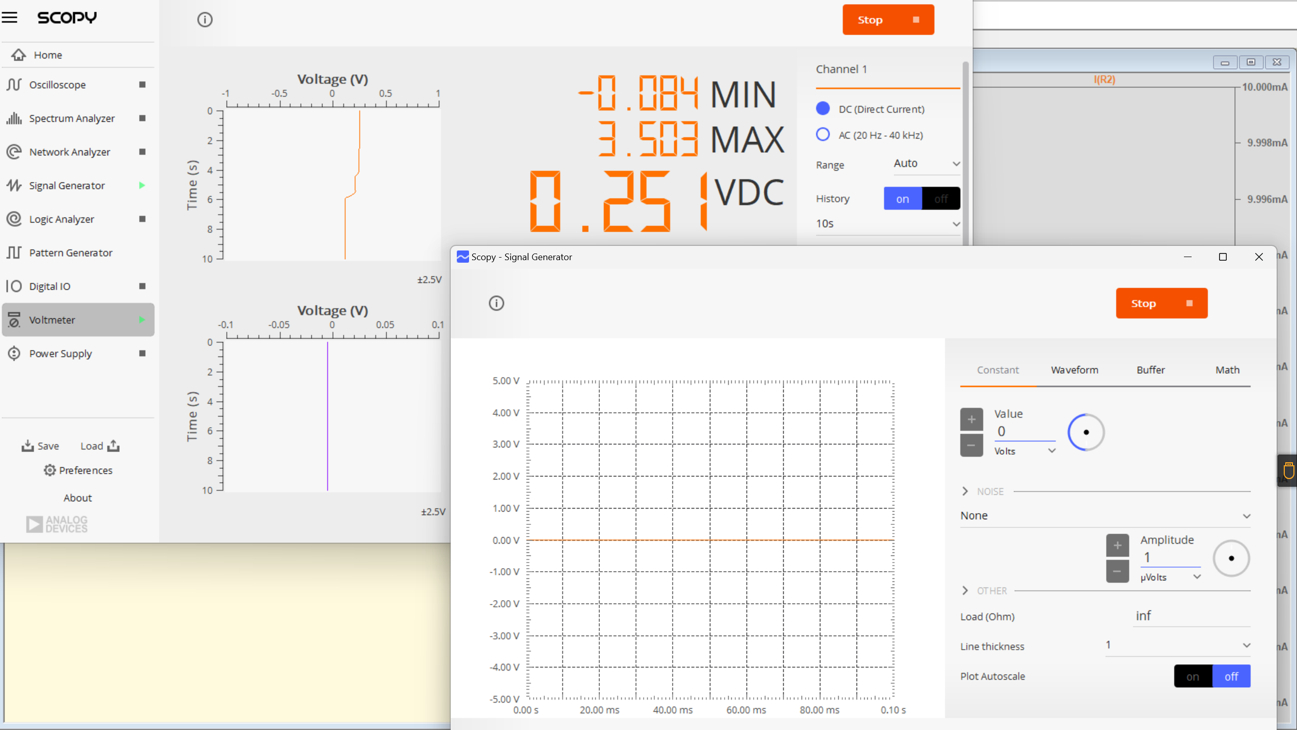Open the Range Auto dropdown
The image size is (1299, 730).
point(926,164)
